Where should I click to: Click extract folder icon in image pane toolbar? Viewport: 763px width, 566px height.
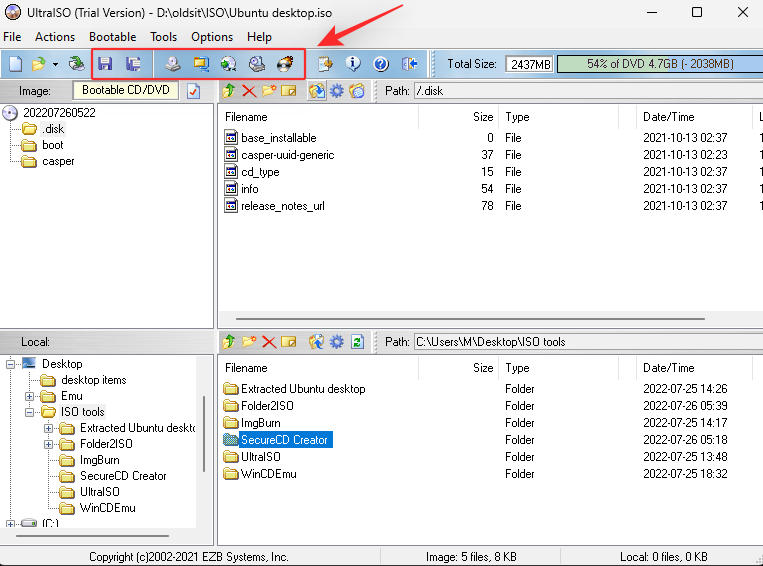tap(317, 91)
